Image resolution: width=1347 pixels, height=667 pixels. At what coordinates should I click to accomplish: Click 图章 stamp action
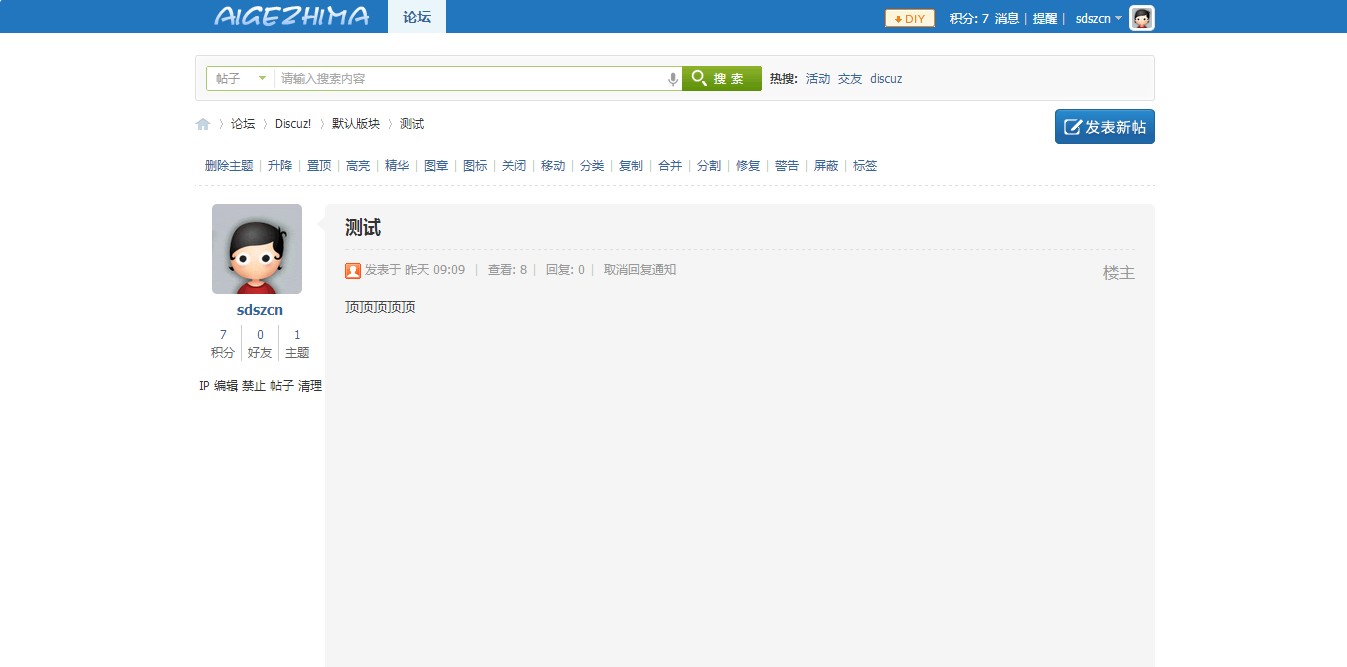click(x=436, y=166)
